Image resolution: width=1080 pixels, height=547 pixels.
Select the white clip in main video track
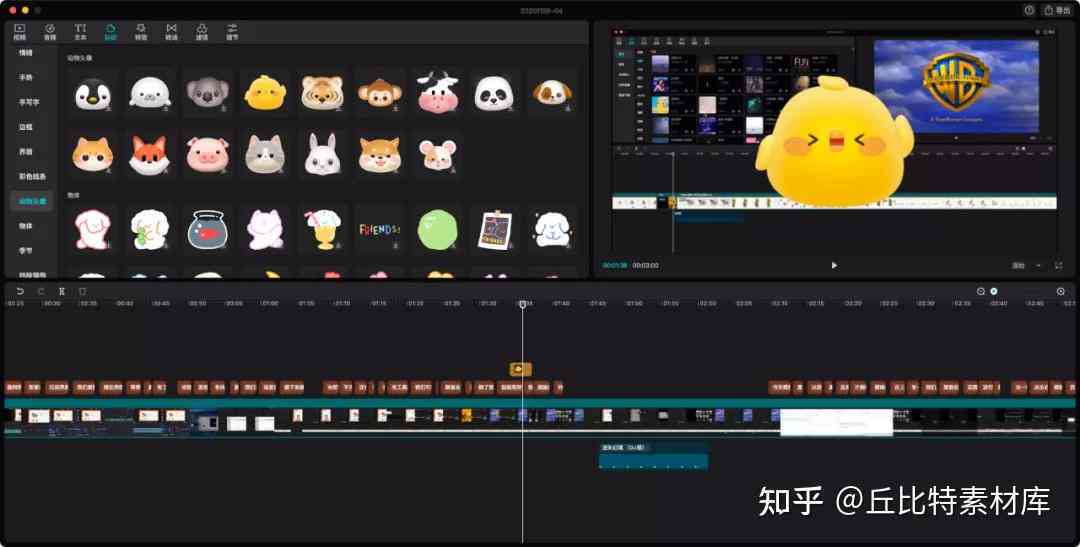click(x=836, y=422)
